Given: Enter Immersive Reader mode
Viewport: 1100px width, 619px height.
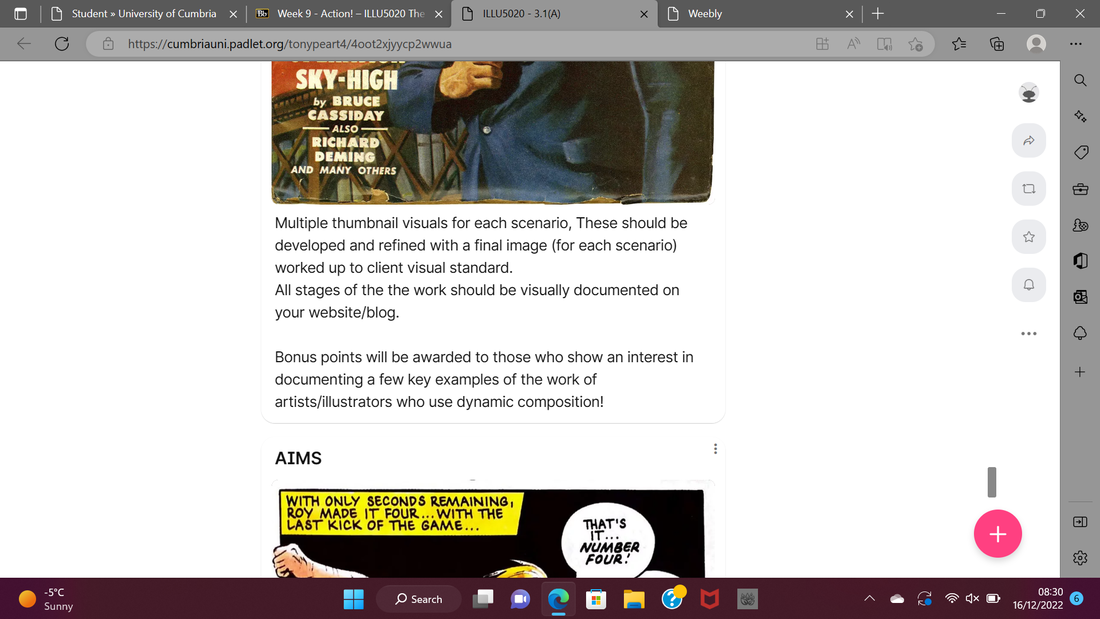Looking at the screenshot, I should 885,44.
